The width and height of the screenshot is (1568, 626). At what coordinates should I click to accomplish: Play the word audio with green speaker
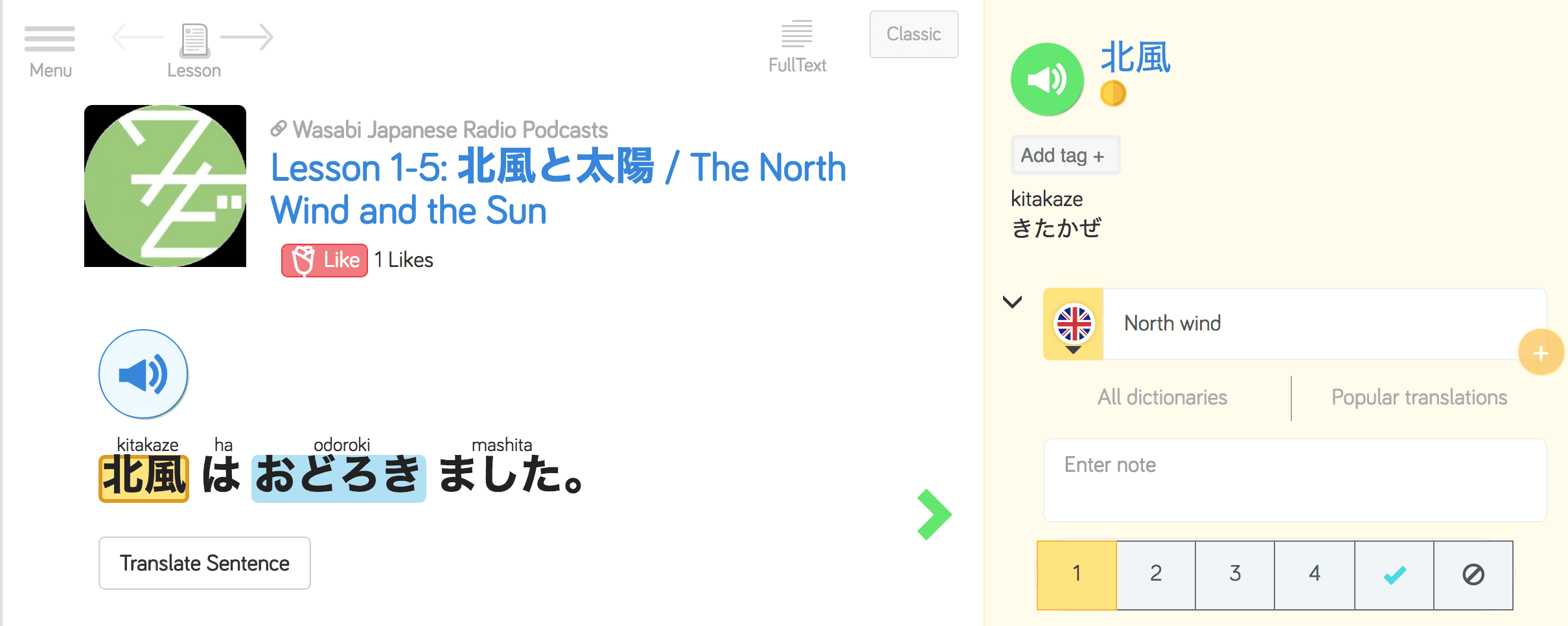[1047, 80]
